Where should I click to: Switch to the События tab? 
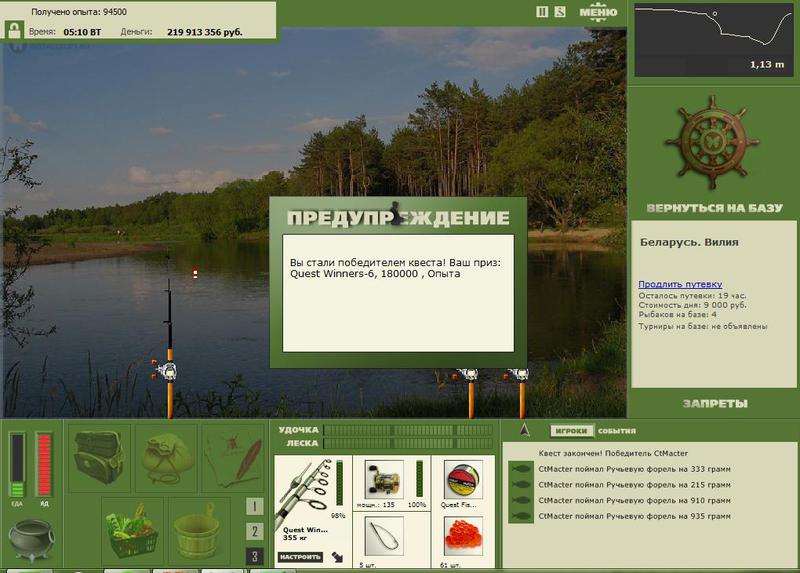click(617, 431)
